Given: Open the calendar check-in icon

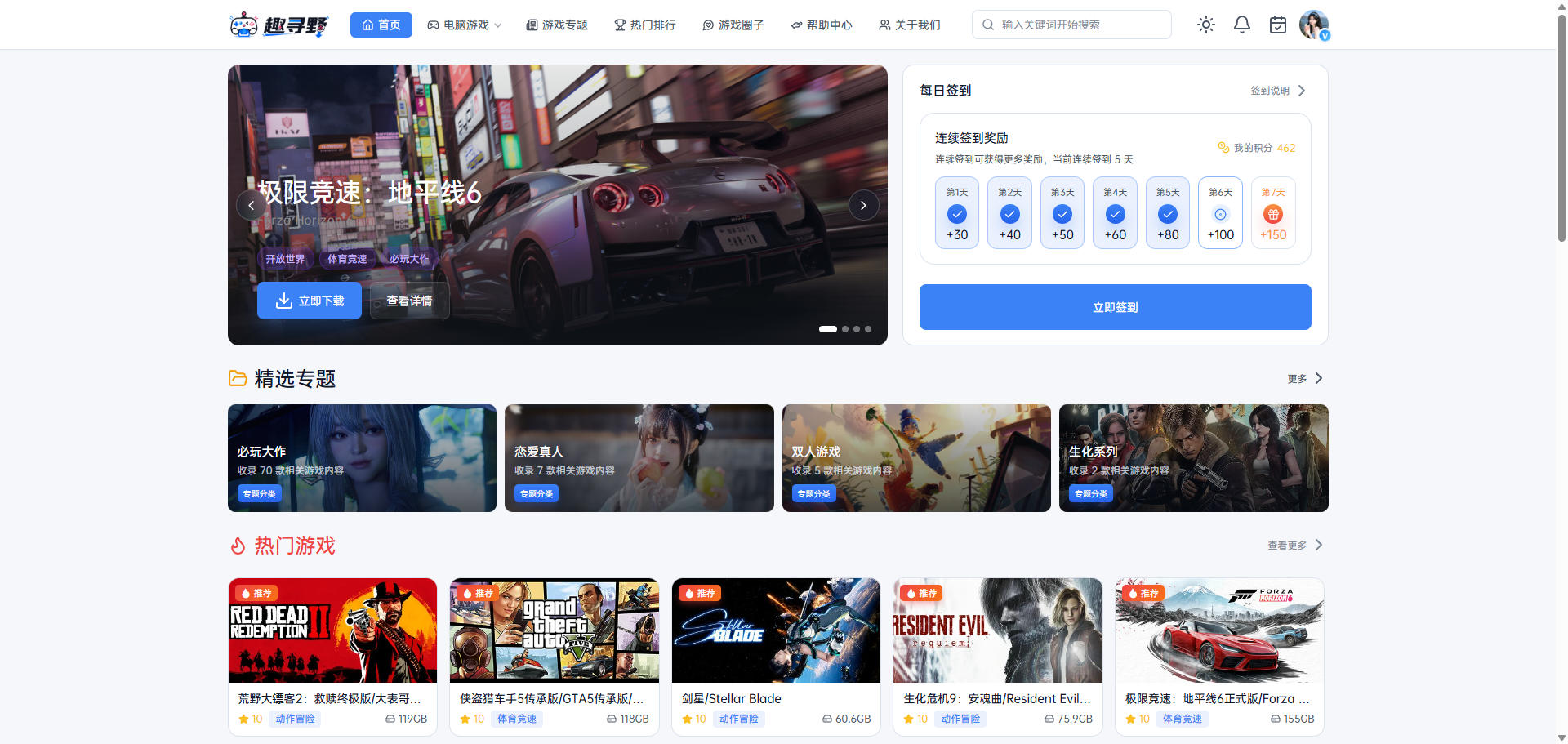Looking at the screenshot, I should [1278, 25].
